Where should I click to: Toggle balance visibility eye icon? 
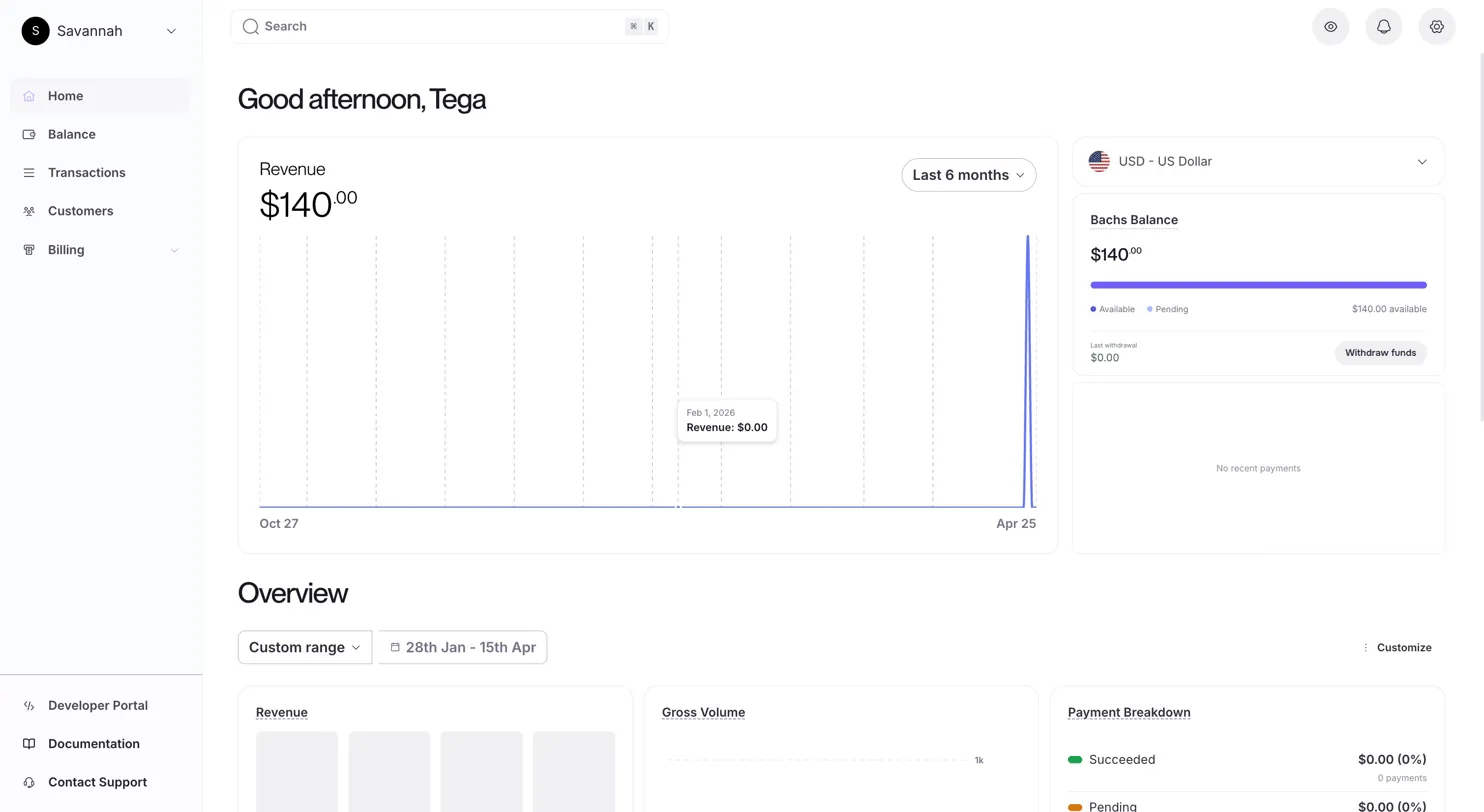[x=1331, y=27]
